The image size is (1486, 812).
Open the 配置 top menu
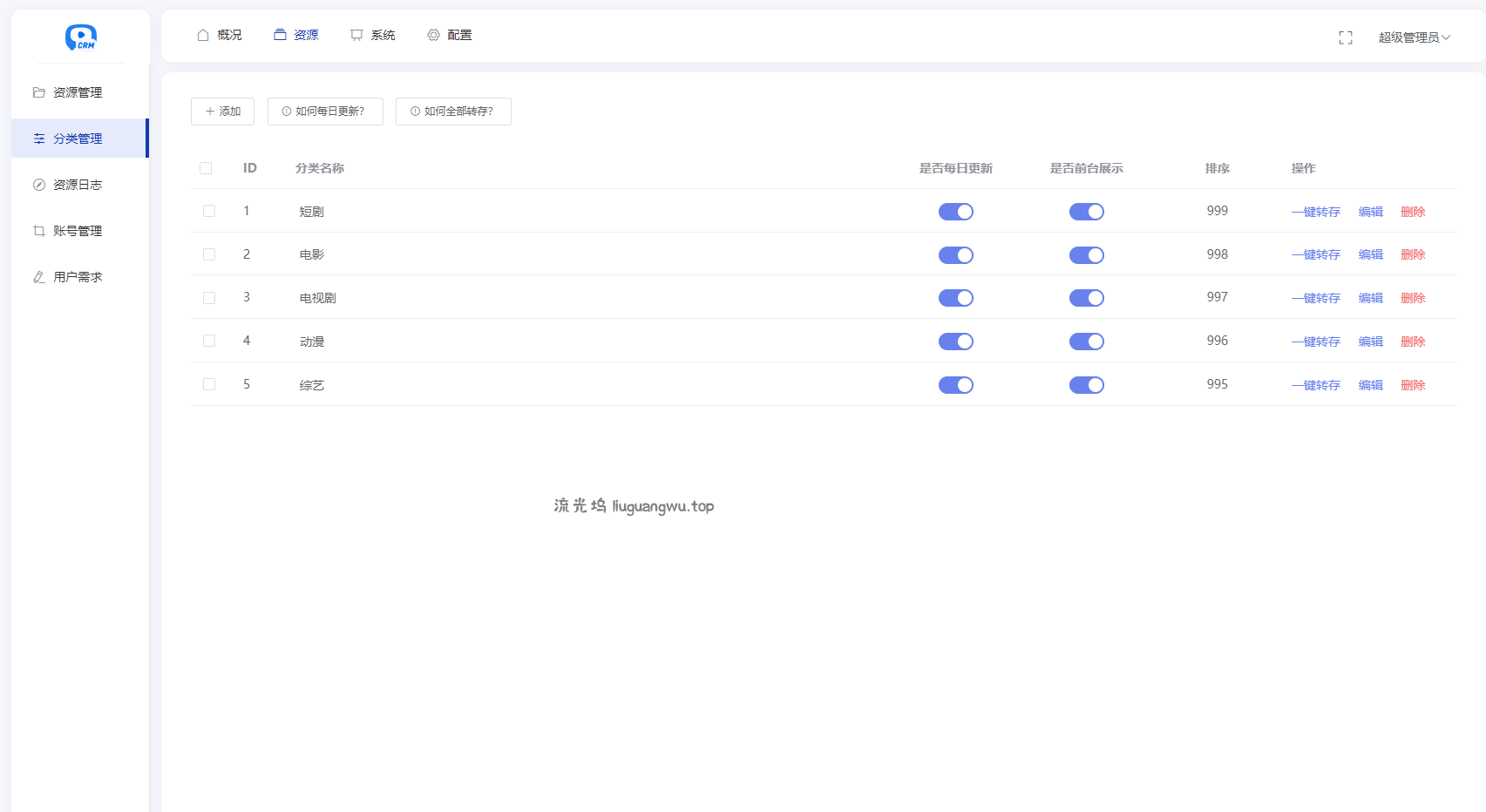tap(450, 35)
